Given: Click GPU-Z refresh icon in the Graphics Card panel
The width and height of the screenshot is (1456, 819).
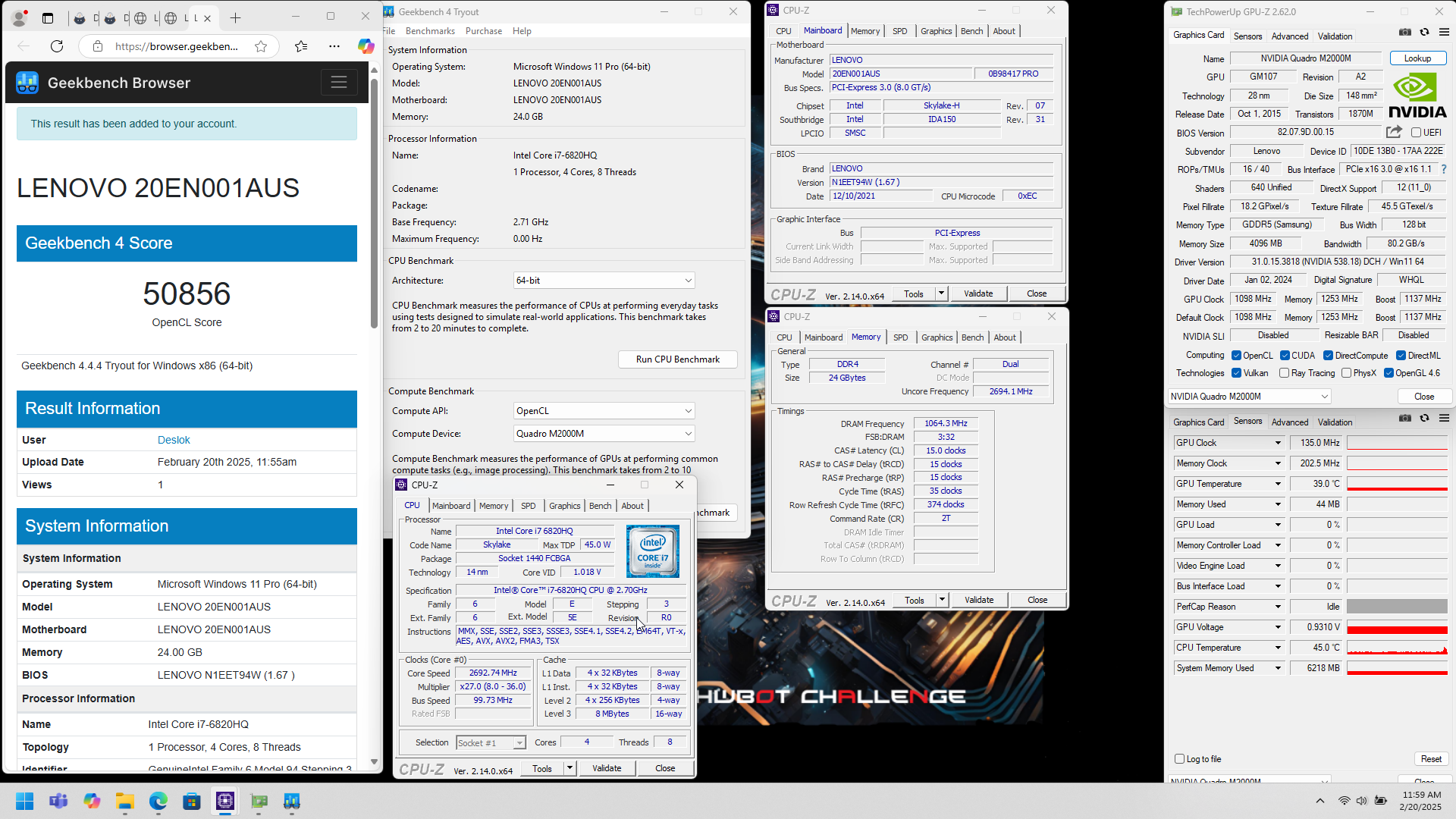Looking at the screenshot, I should (x=1424, y=33).
